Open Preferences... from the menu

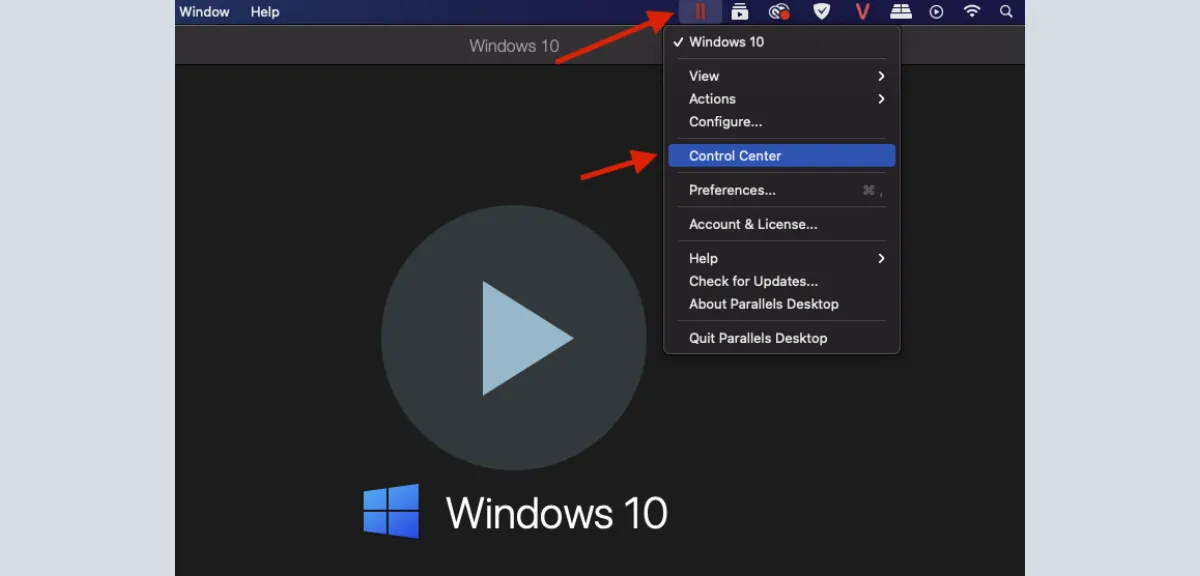pos(732,190)
